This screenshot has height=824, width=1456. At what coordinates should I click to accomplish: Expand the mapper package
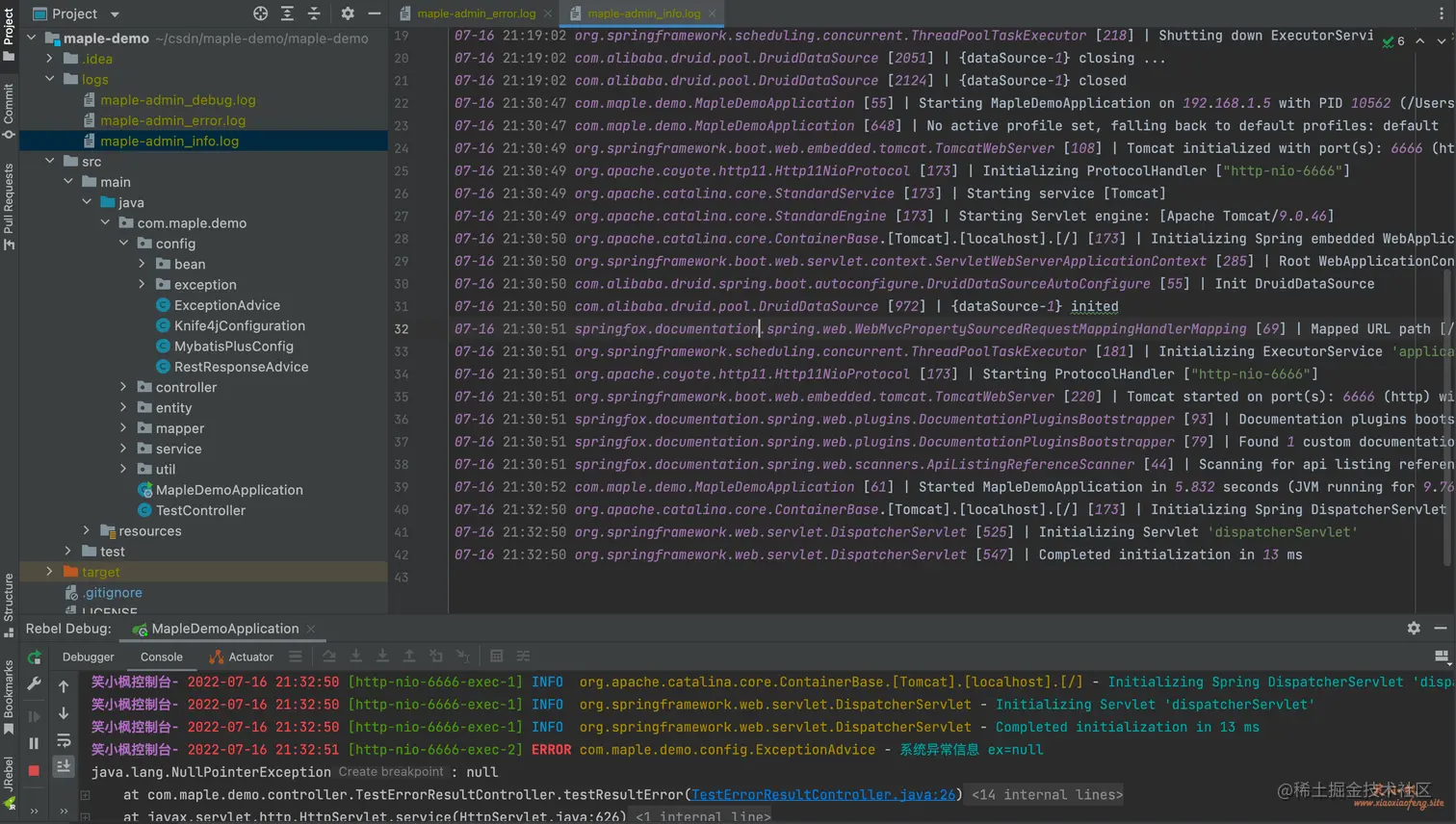pos(123,428)
